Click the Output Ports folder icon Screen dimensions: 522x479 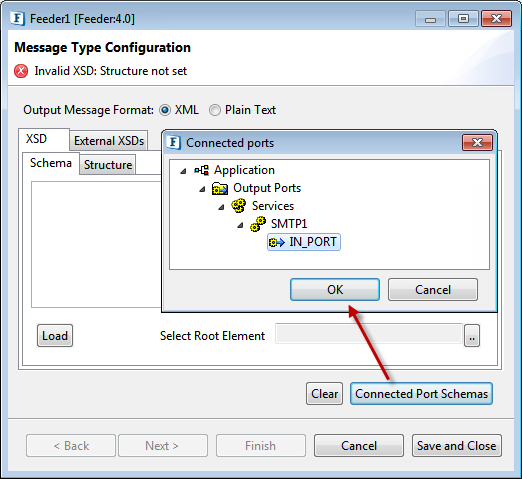(x=220, y=188)
